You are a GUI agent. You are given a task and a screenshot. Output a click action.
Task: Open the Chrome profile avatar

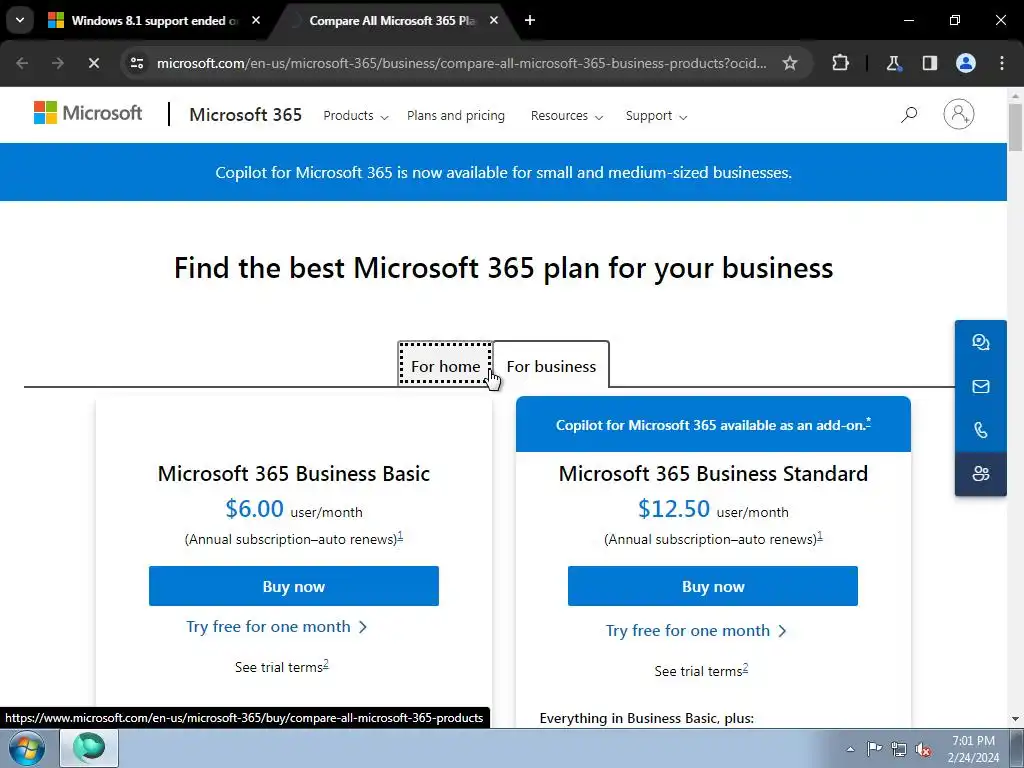pyautogui.click(x=965, y=63)
